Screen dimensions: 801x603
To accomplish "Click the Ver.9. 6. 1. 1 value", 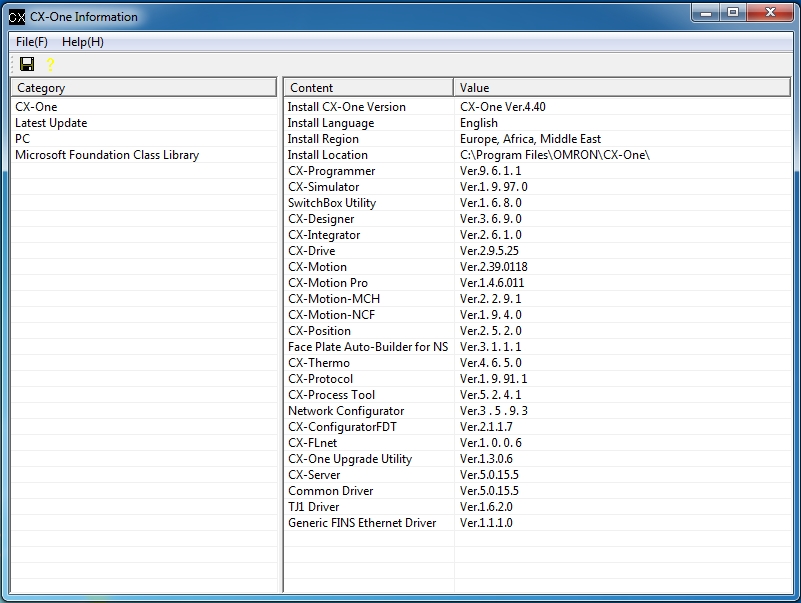I will click(490, 171).
